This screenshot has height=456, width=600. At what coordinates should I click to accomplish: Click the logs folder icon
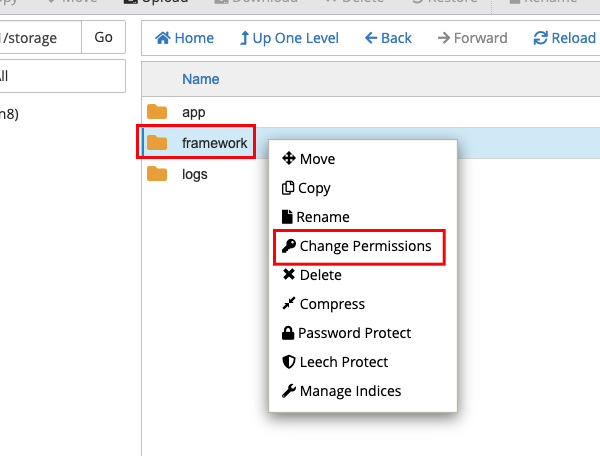pyautogui.click(x=157, y=174)
